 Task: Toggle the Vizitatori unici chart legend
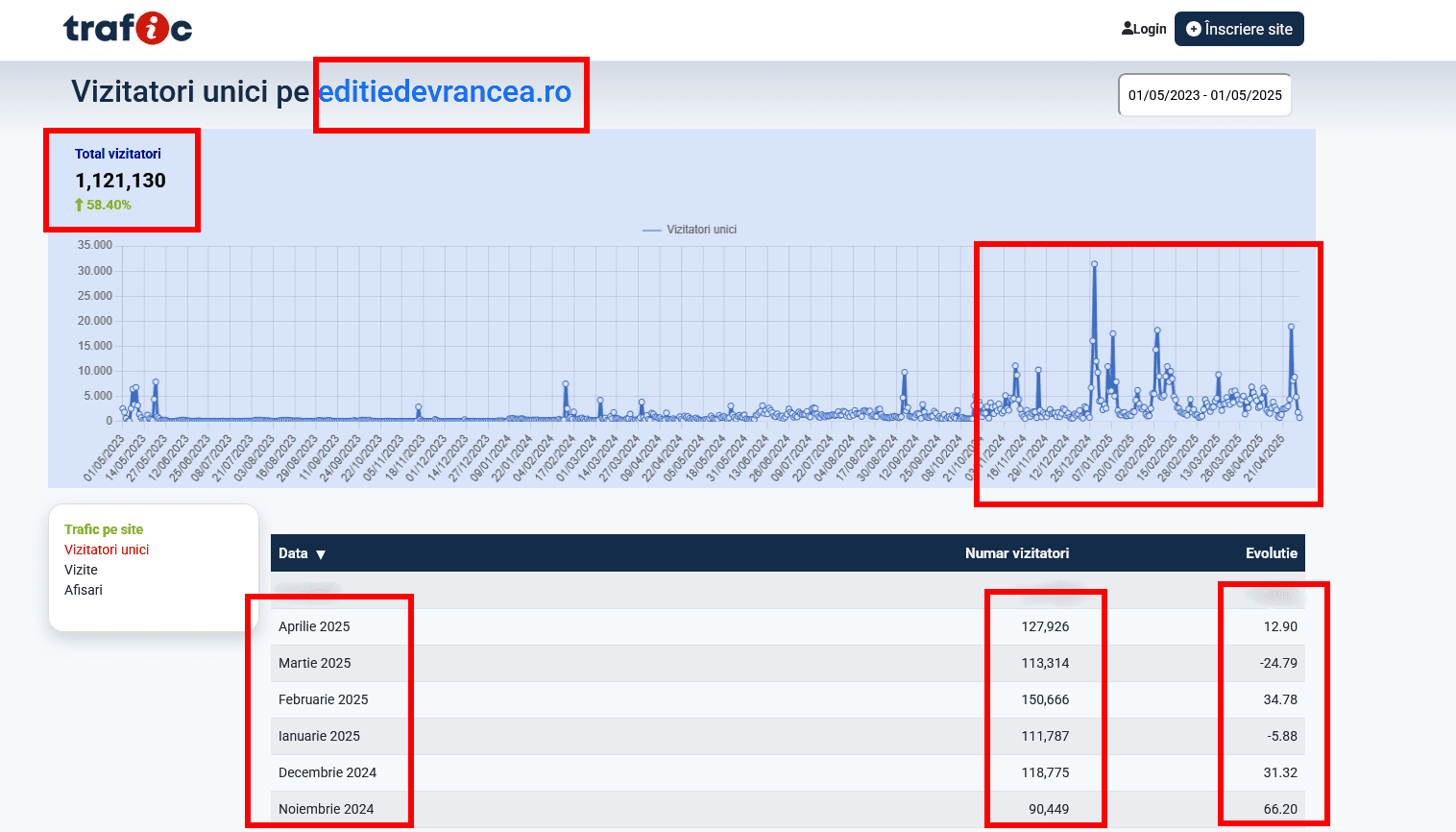[x=690, y=230]
